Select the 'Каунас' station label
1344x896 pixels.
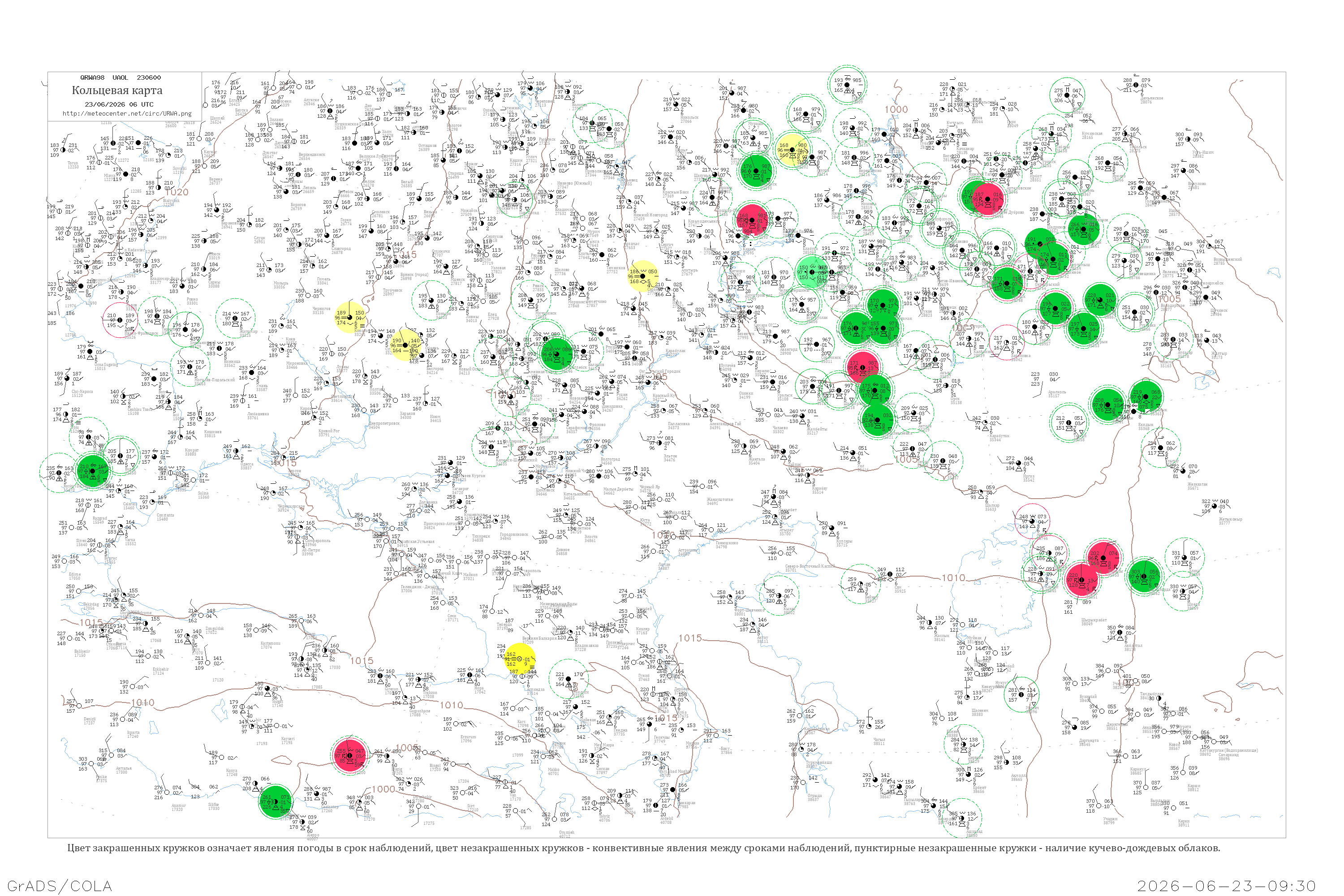(x=210, y=152)
